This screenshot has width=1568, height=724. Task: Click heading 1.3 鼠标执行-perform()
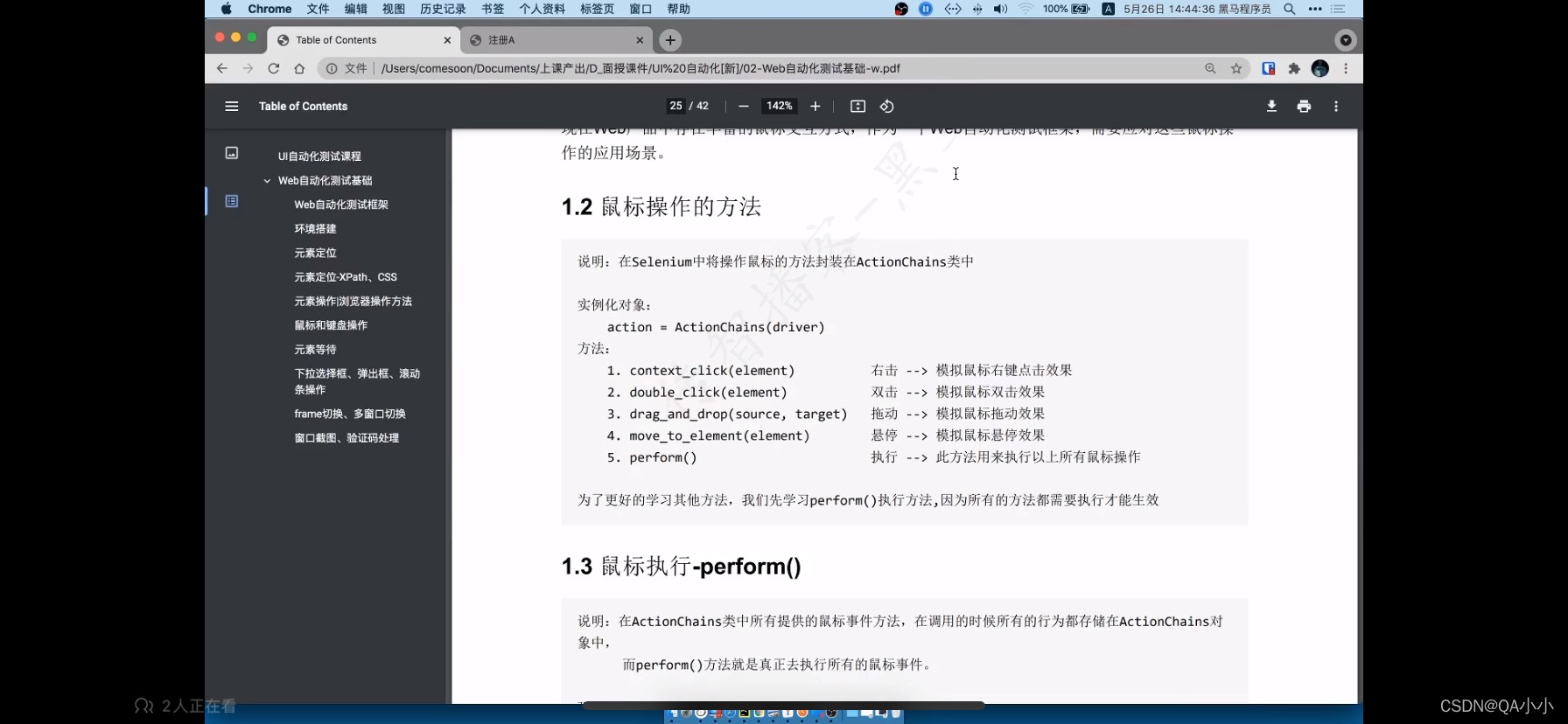[682, 567]
